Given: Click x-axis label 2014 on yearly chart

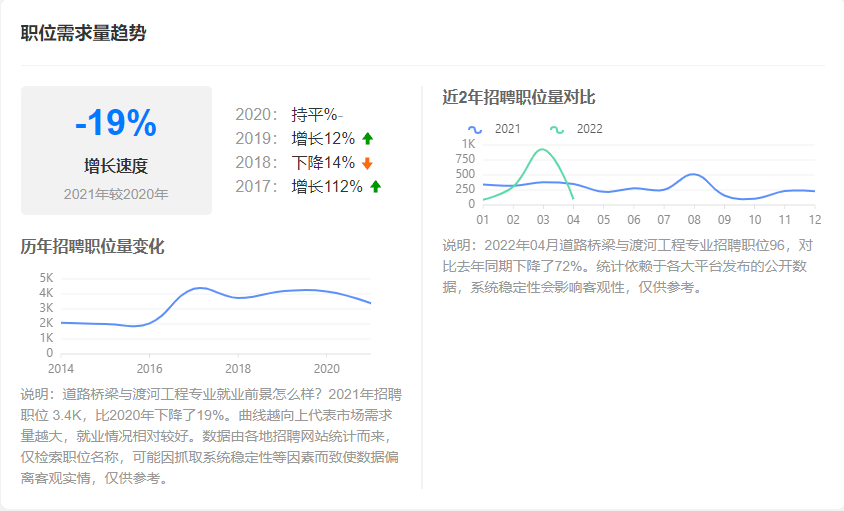Looking at the screenshot, I should 61,369.
